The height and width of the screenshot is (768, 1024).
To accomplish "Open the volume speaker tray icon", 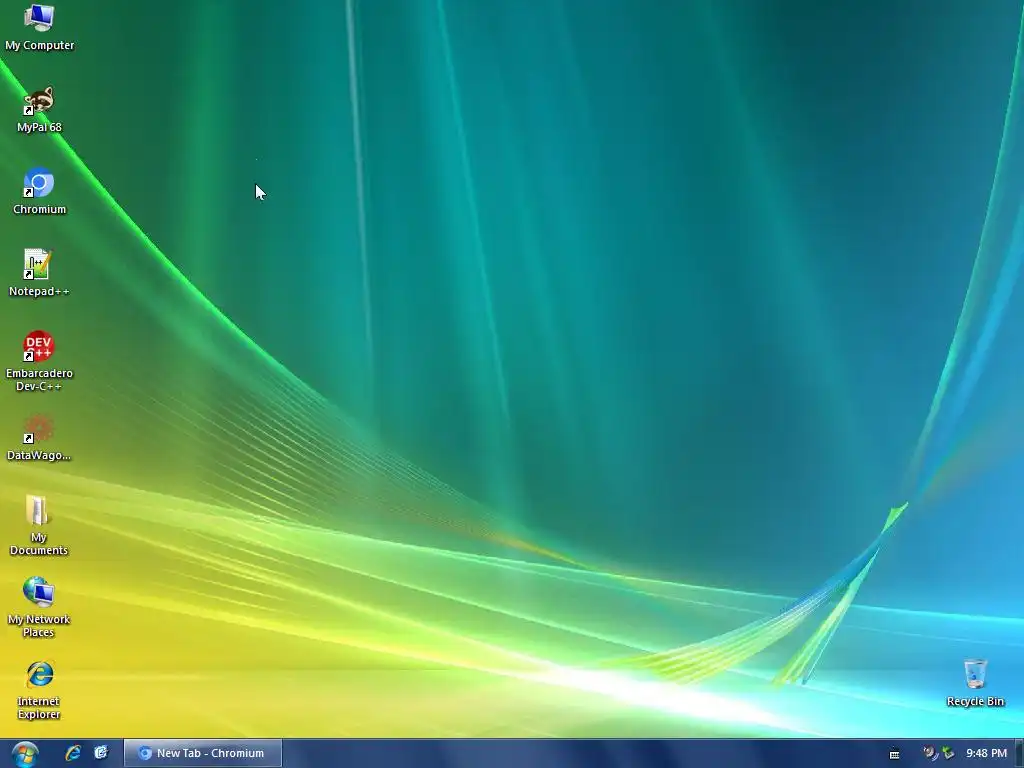I will [x=930, y=753].
